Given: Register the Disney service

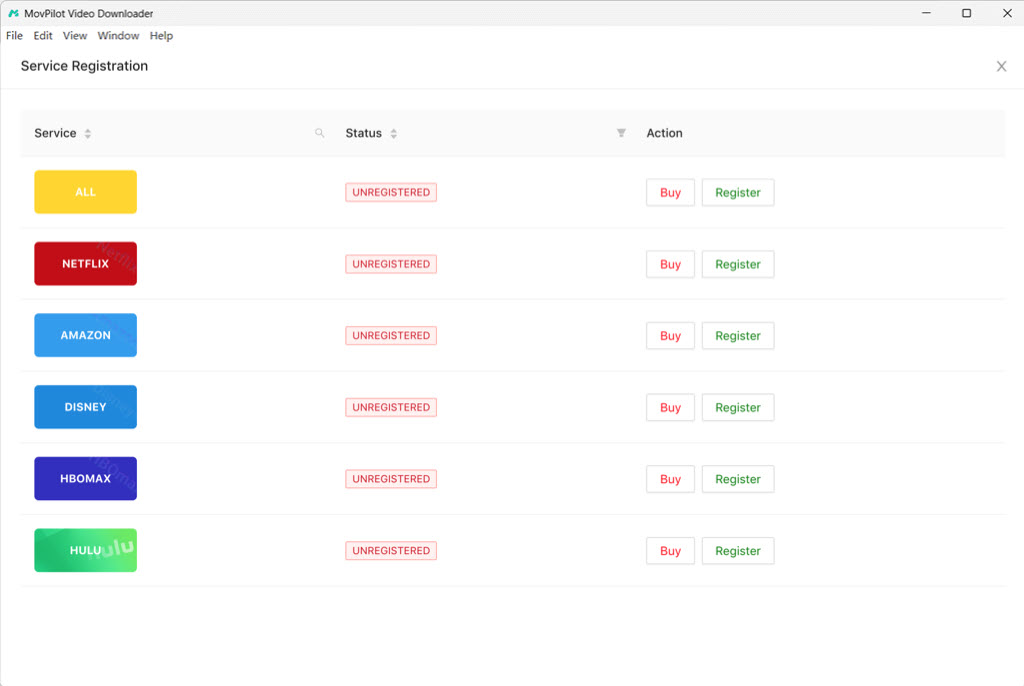Looking at the screenshot, I should (x=737, y=407).
